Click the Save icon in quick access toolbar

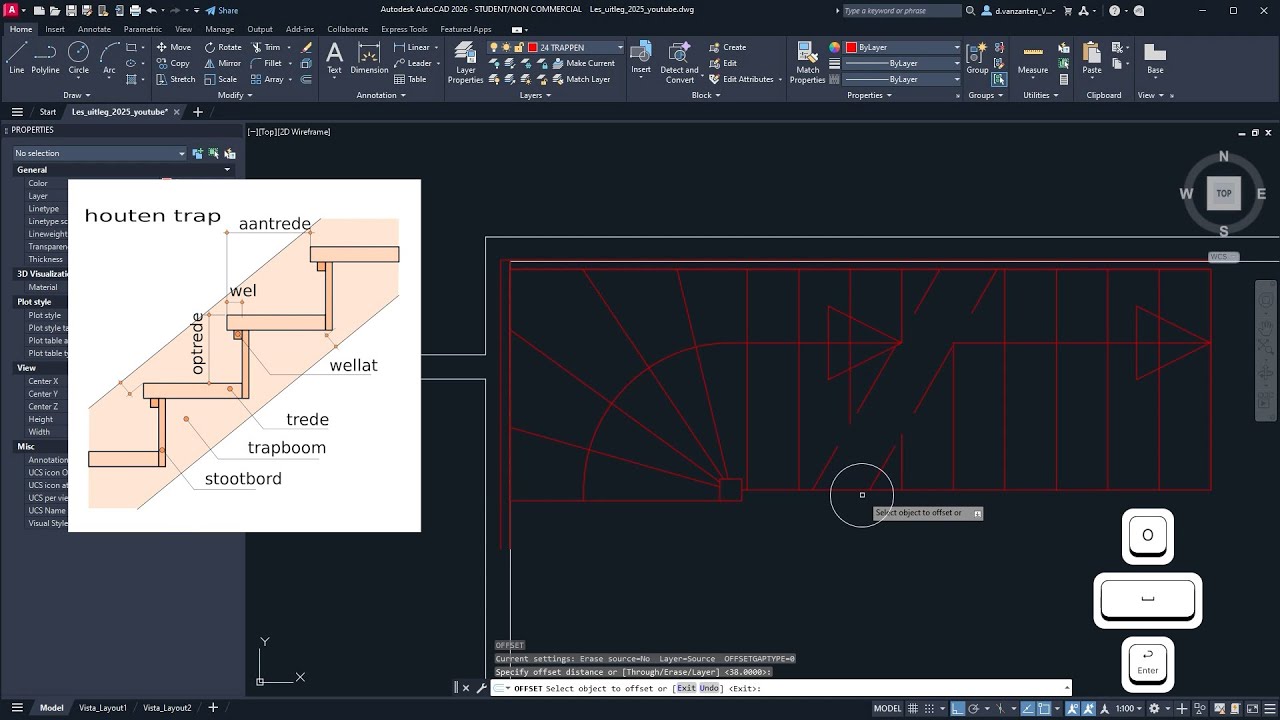pyautogui.click(x=70, y=10)
